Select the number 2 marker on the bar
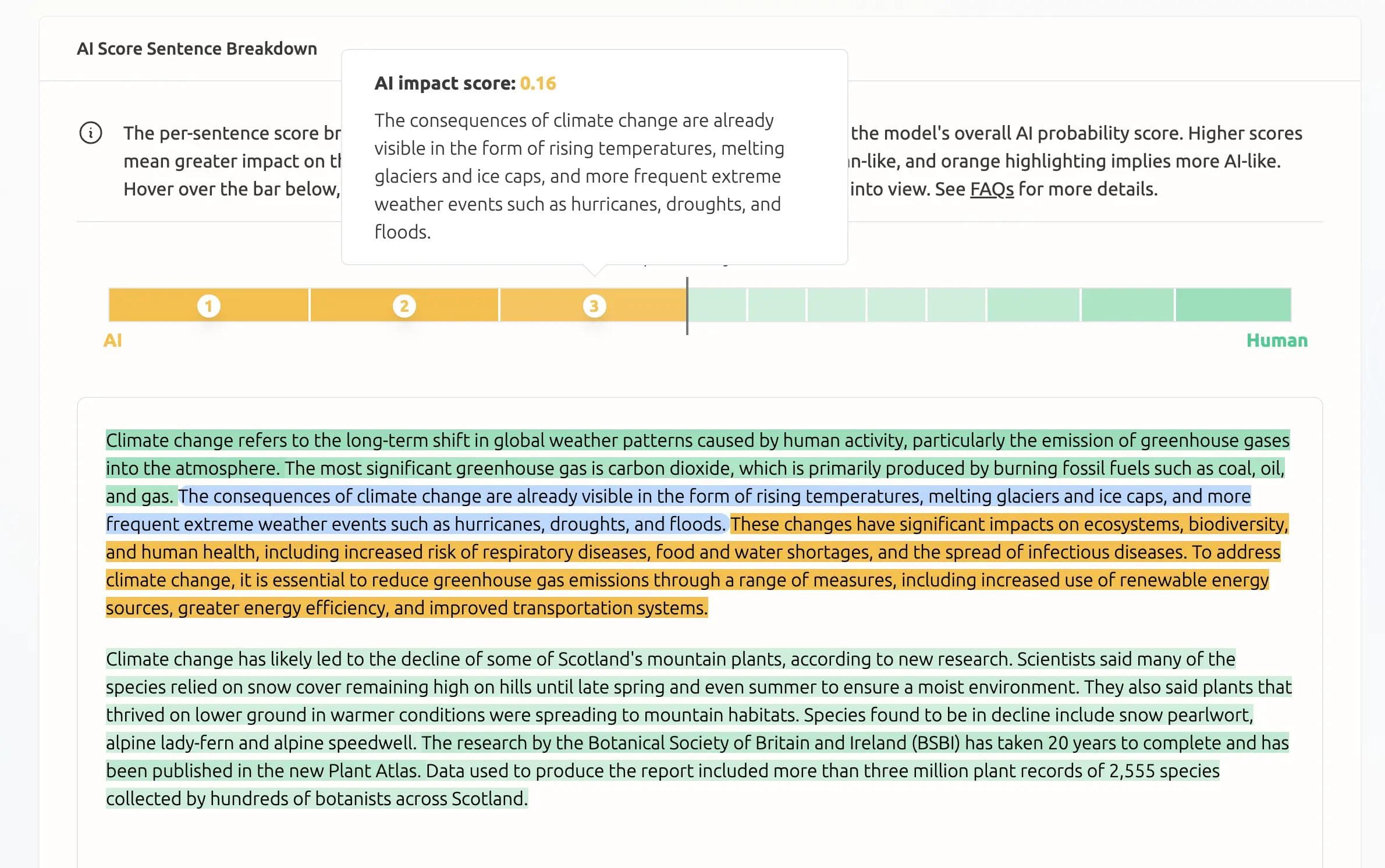Image resolution: width=1385 pixels, height=868 pixels. pyautogui.click(x=404, y=305)
